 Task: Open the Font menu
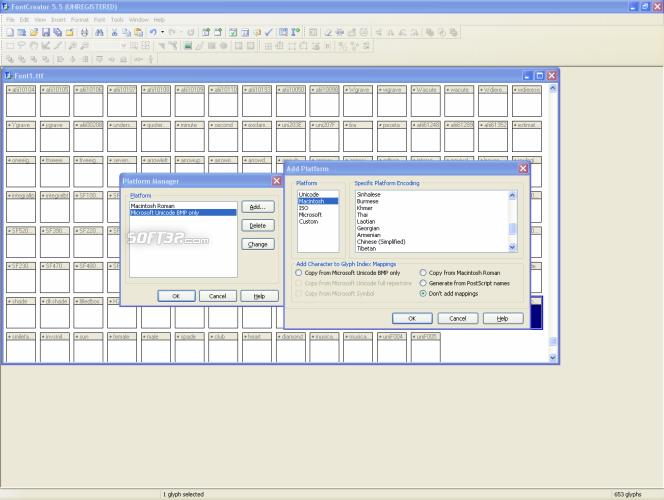pos(100,20)
